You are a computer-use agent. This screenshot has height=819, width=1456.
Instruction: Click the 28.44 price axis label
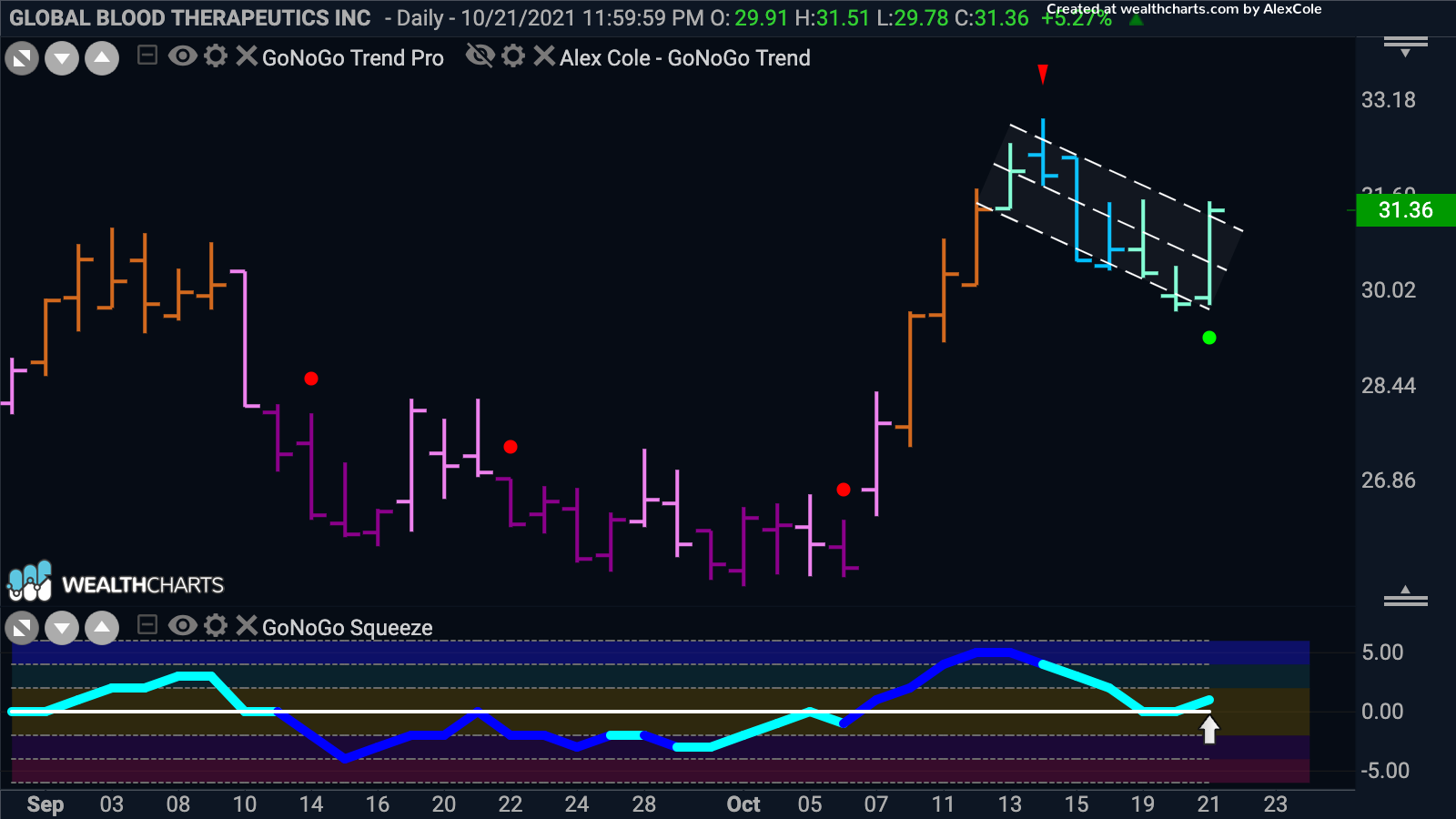(x=1389, y=386)
